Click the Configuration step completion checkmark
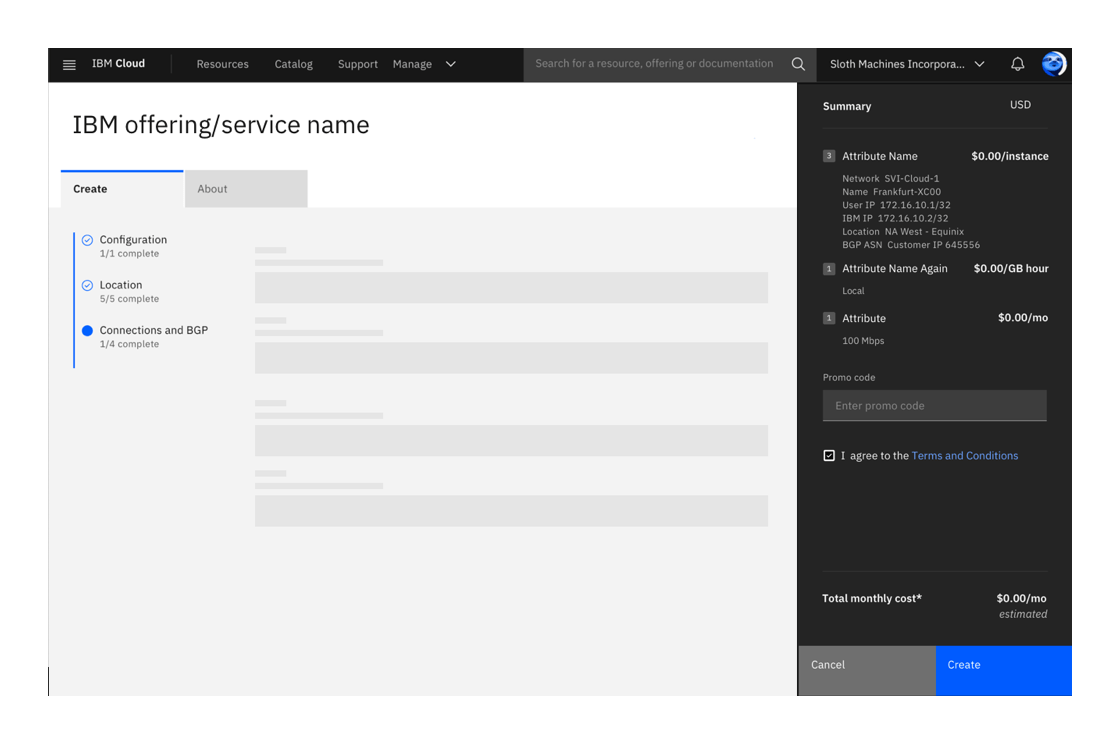 (x=87, y=240)
